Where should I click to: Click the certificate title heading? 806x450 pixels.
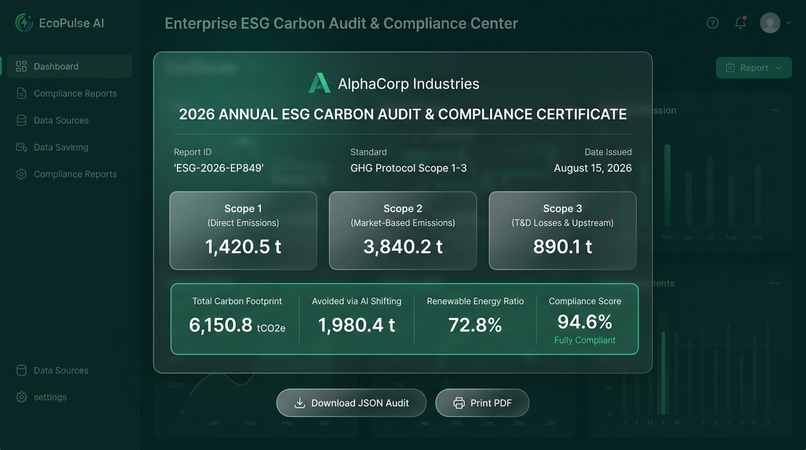[403, 114]
